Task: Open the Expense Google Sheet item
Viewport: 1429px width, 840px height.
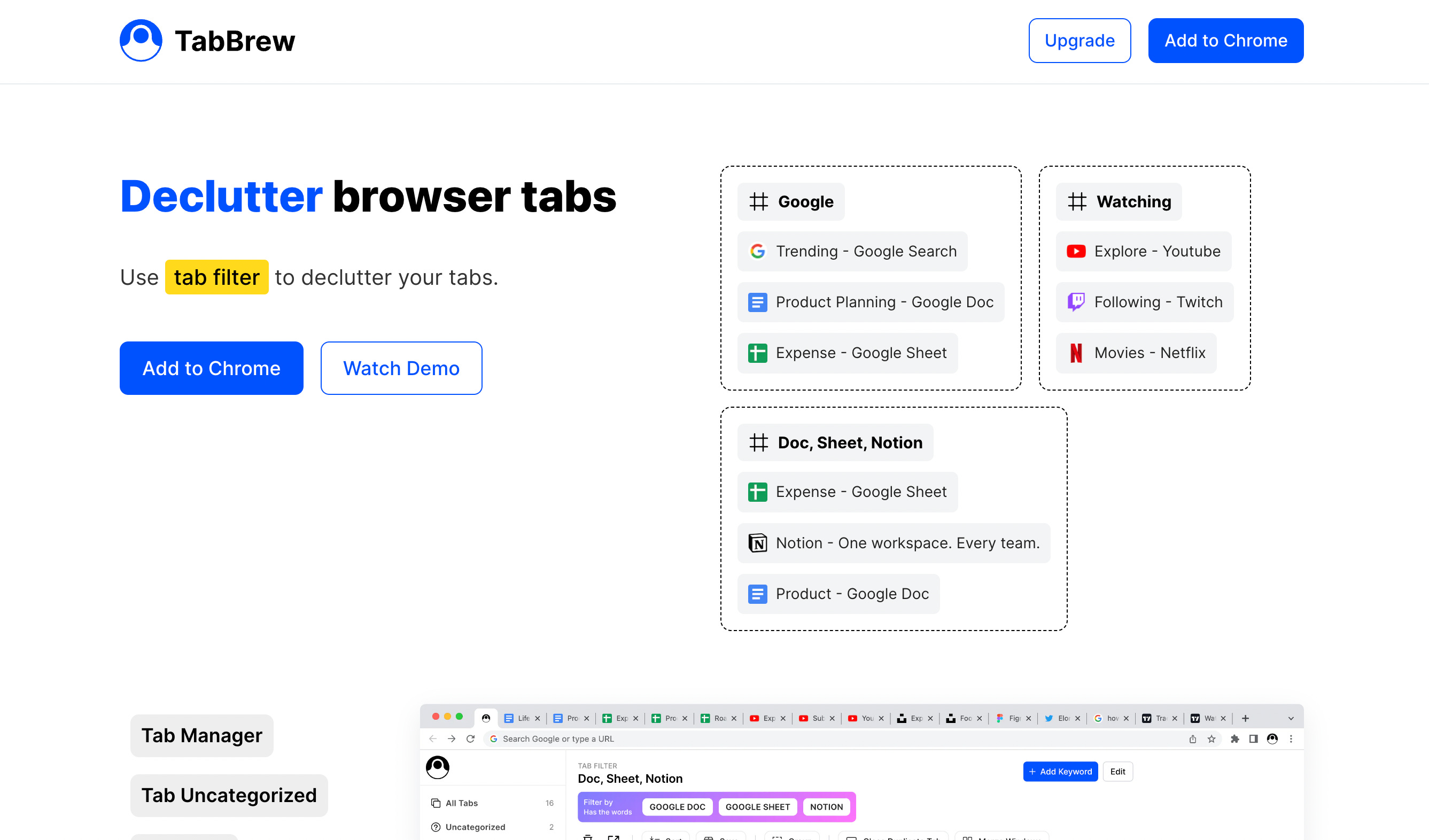Action: (847, 353)
